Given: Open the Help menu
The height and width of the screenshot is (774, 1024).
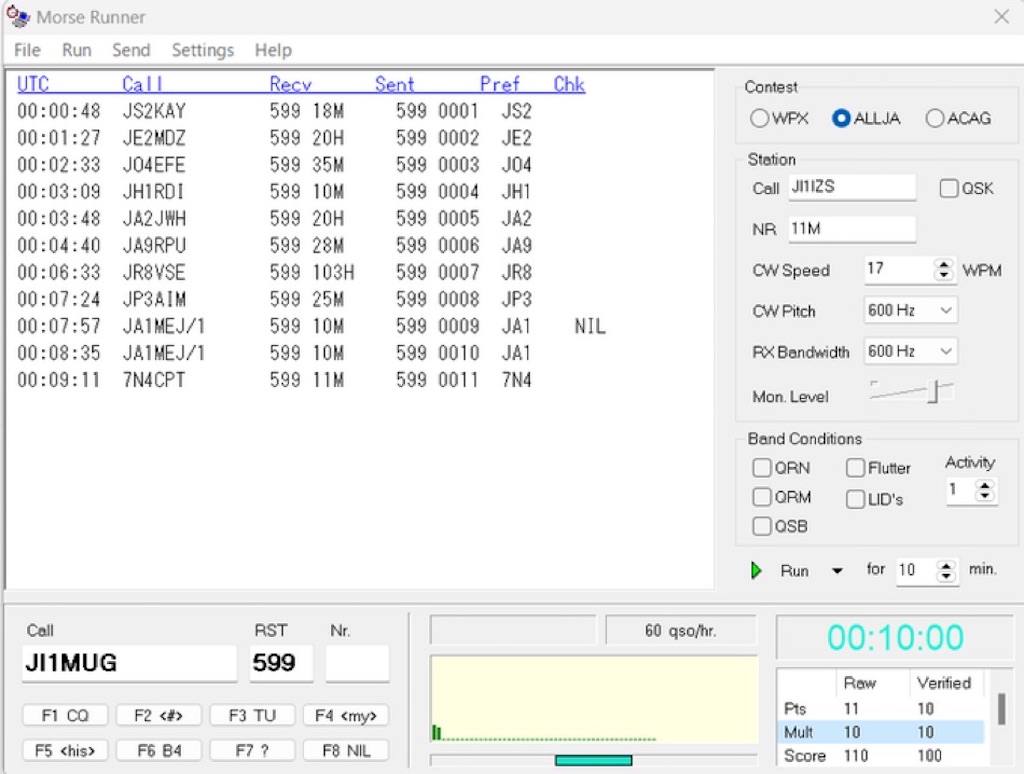Looking at the screenshot, I should tap(273, 50).
